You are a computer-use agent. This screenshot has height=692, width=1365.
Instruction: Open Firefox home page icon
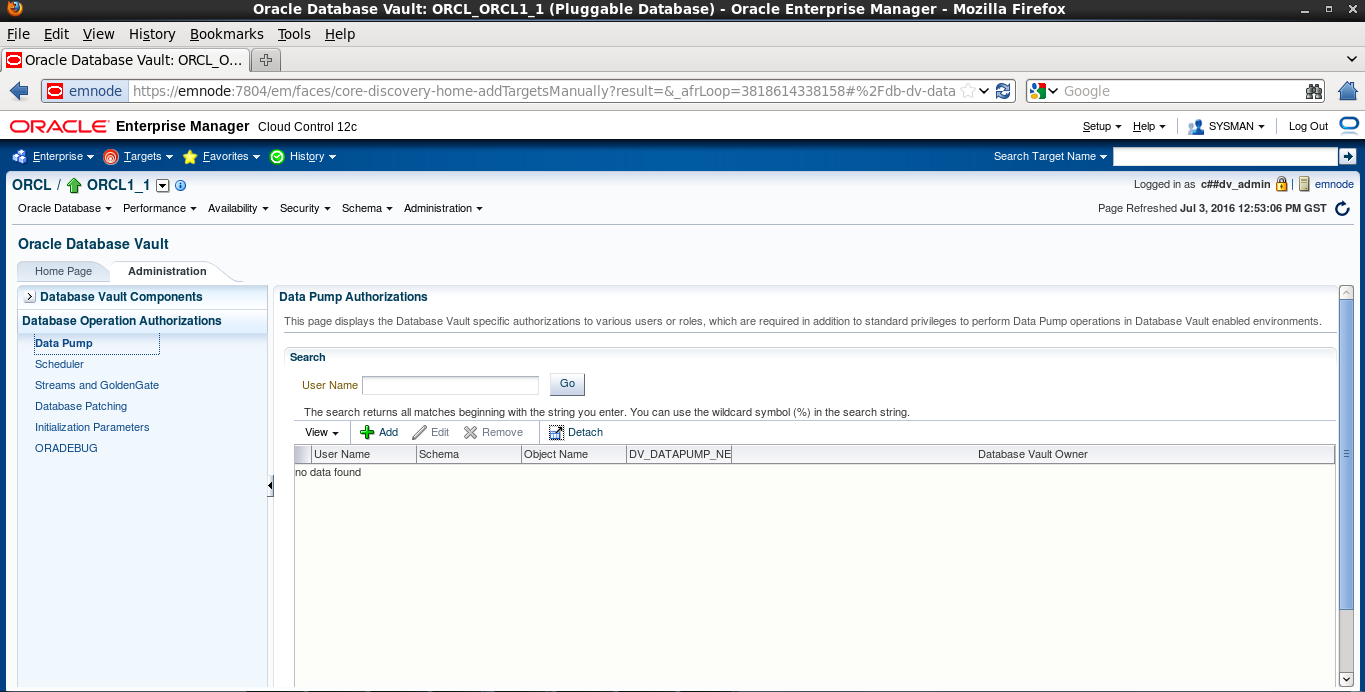click(x=1348, y=91)
